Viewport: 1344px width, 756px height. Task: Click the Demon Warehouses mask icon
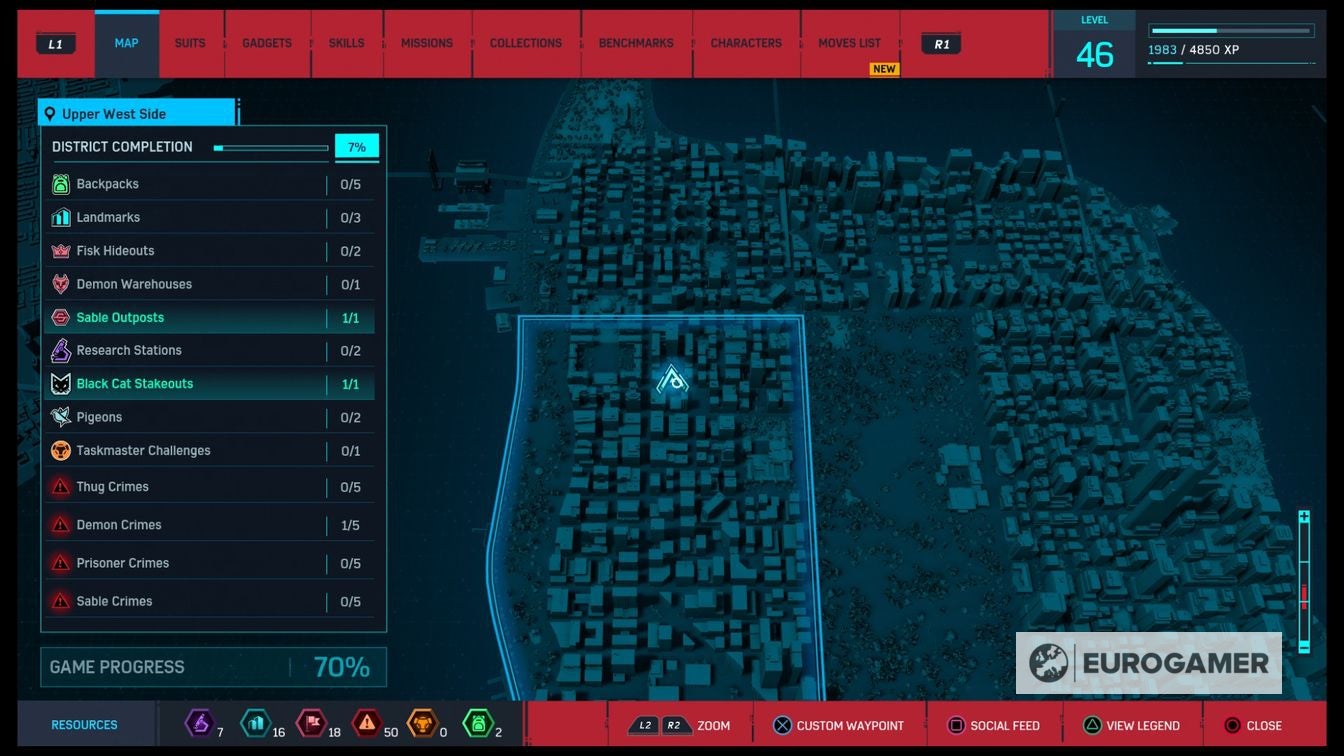pos(61,284)
